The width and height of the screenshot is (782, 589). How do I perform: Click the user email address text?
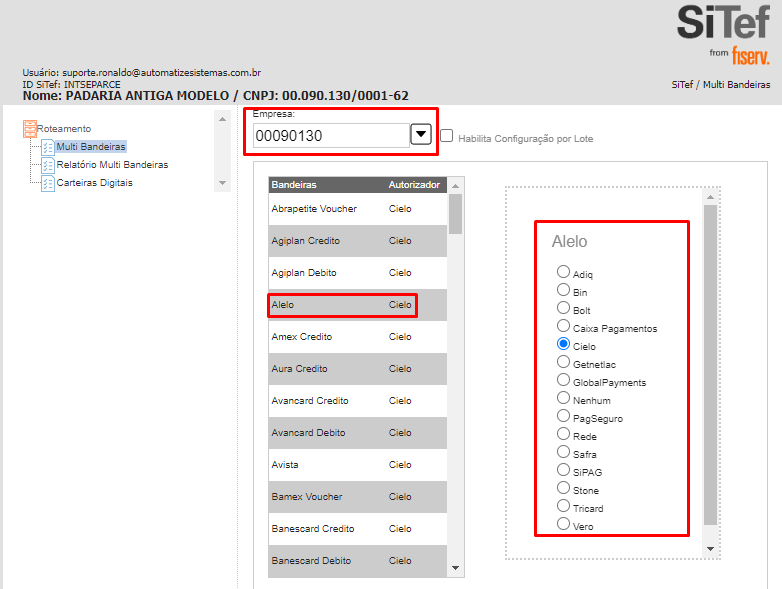[162, 73]
